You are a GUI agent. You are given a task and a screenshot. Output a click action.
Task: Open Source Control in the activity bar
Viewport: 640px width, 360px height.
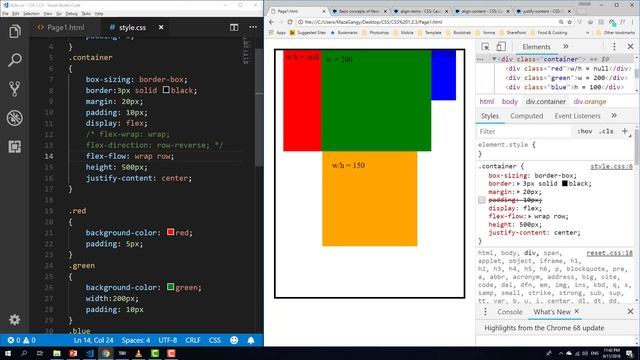[15, 89]
